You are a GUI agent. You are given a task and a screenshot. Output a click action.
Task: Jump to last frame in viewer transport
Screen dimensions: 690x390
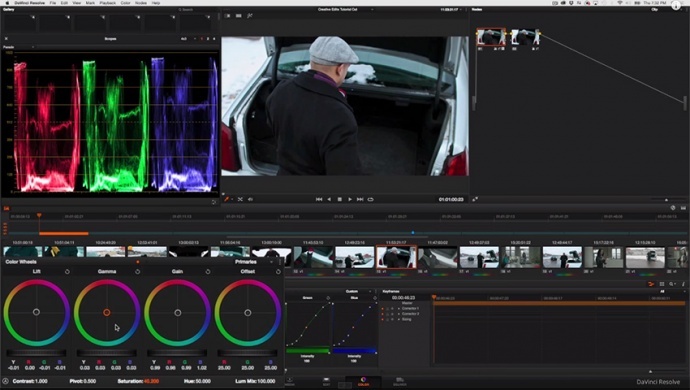[360, 199]
